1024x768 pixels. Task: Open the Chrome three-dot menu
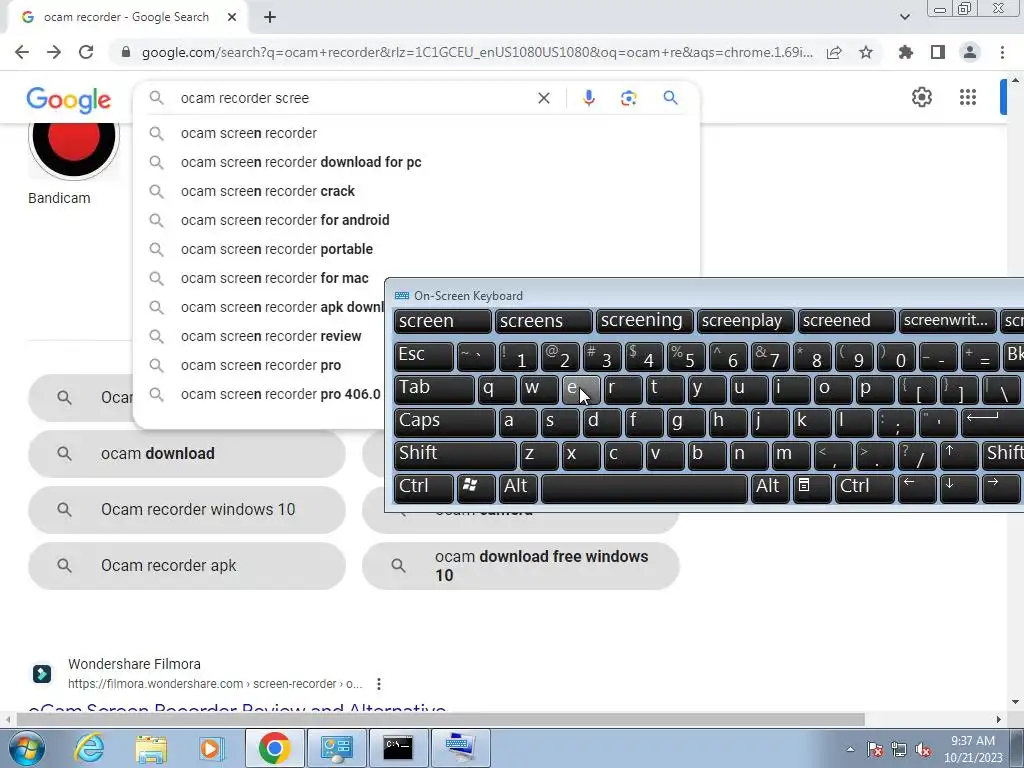1002,52
